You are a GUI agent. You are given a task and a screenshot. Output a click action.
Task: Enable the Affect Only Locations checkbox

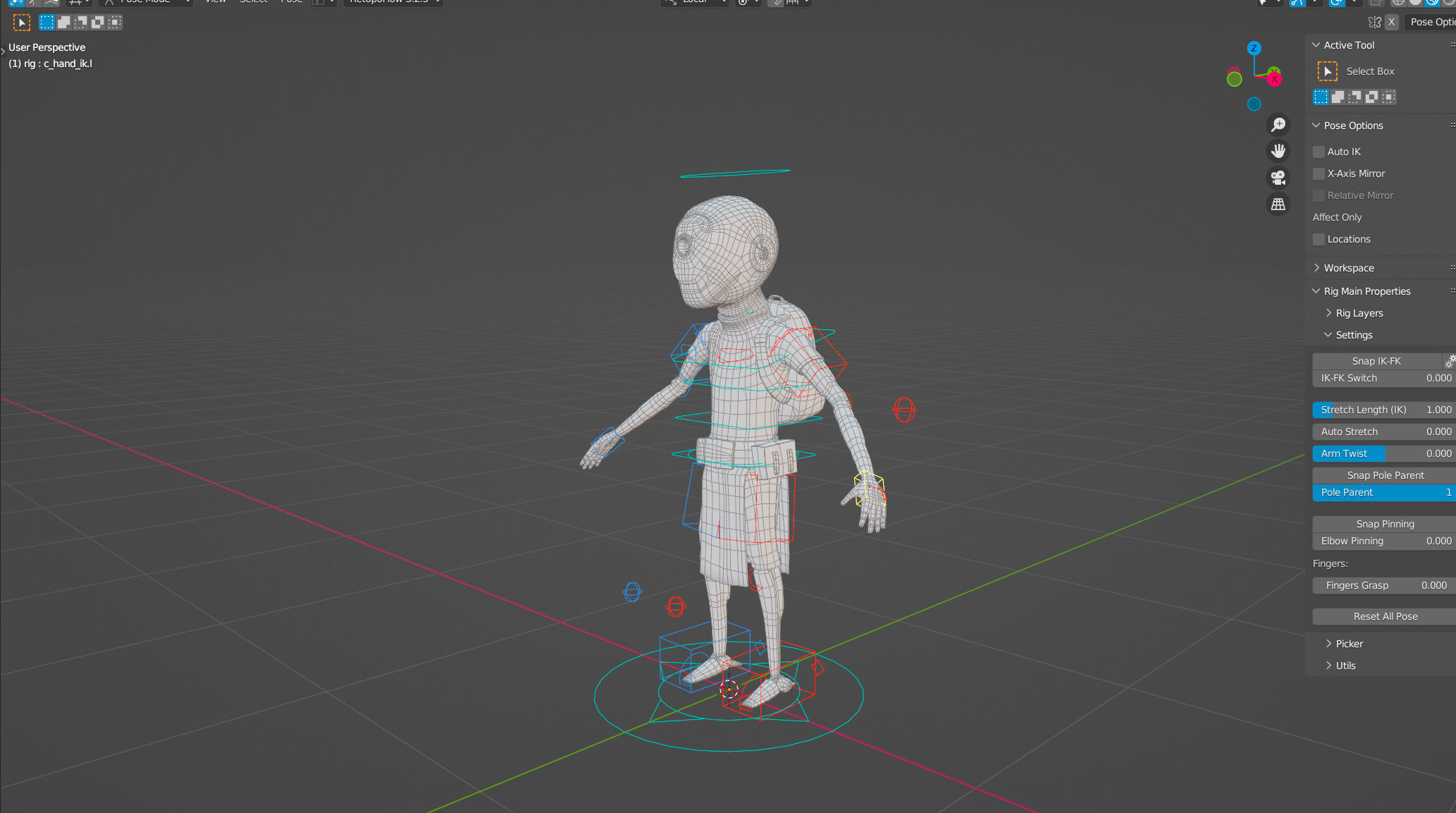1318,239
